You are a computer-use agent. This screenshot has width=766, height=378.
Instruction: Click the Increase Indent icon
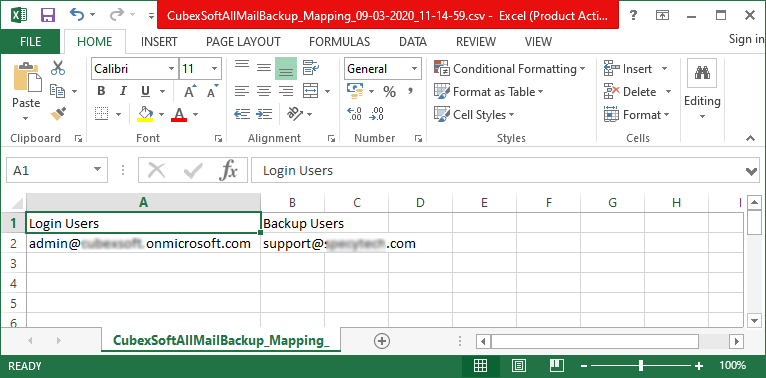coord(264,114)
